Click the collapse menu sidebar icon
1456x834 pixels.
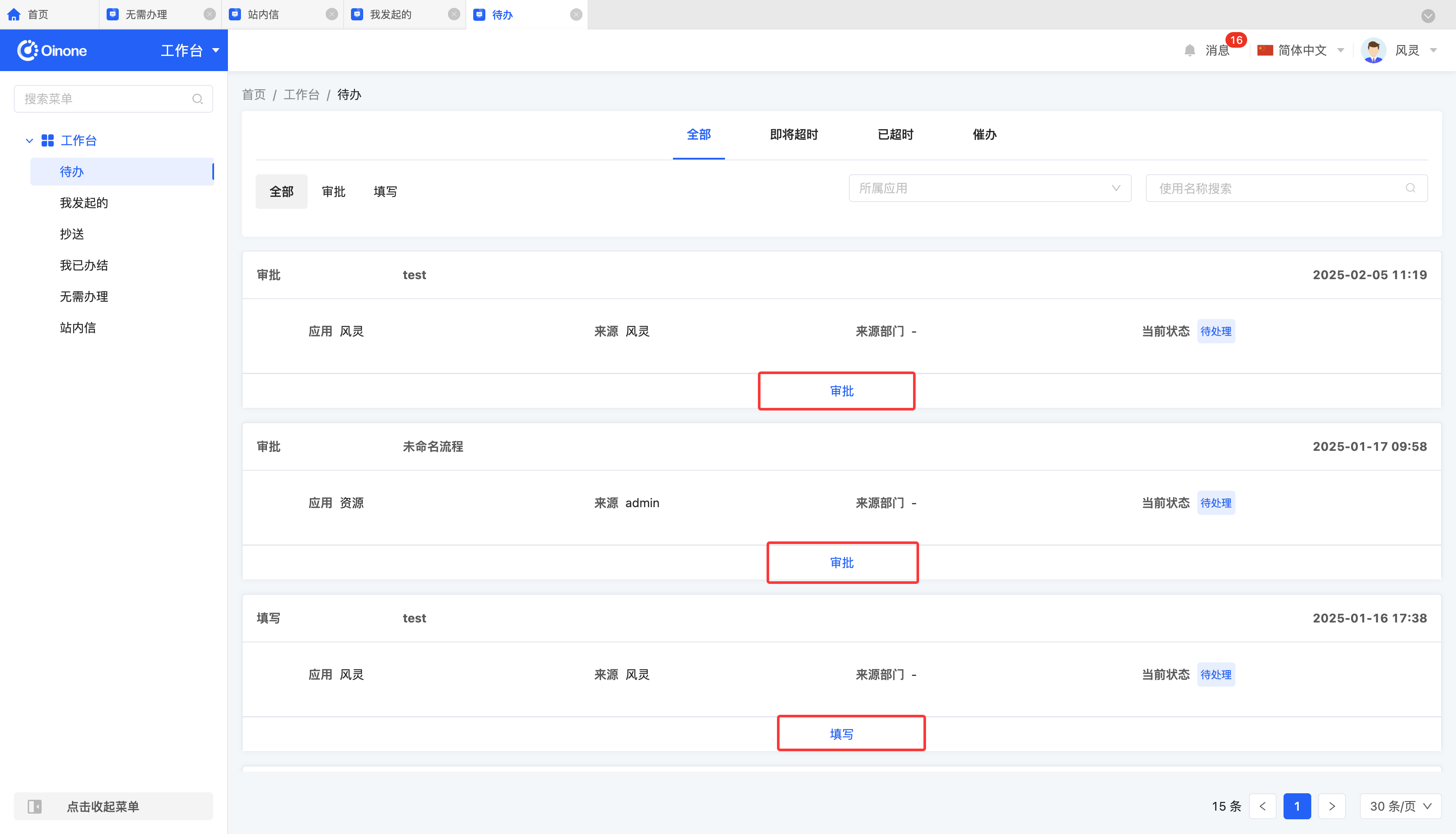[35, 807]
